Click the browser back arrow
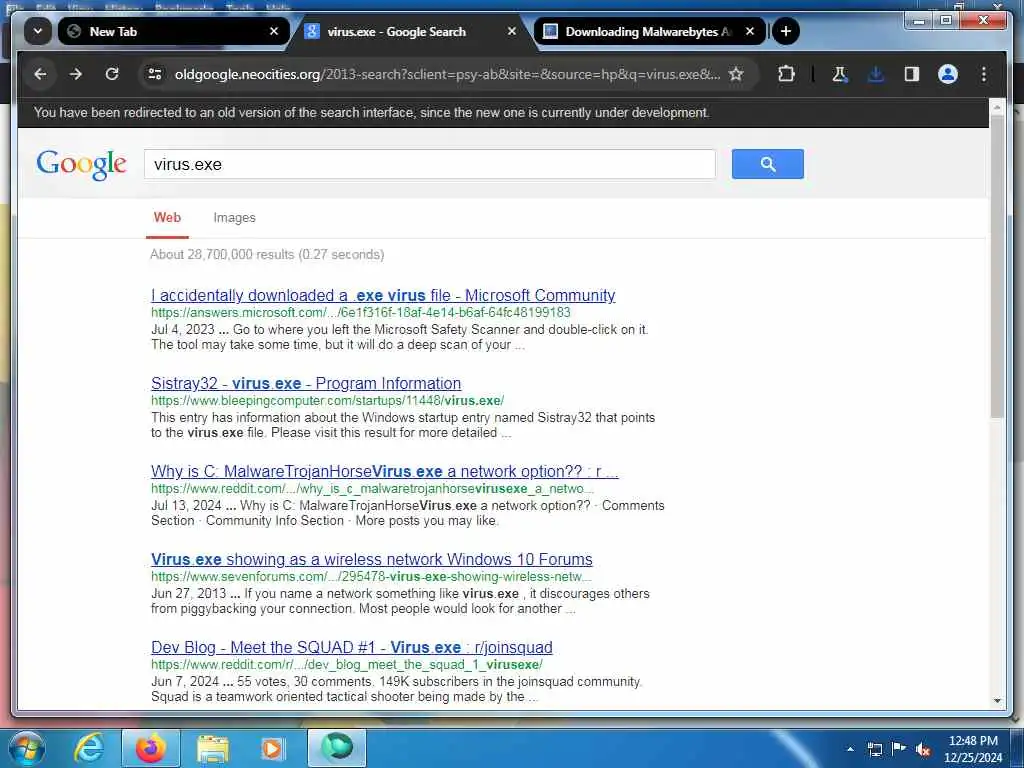Viewport: 1024px width, 768px height. point(40,74)
